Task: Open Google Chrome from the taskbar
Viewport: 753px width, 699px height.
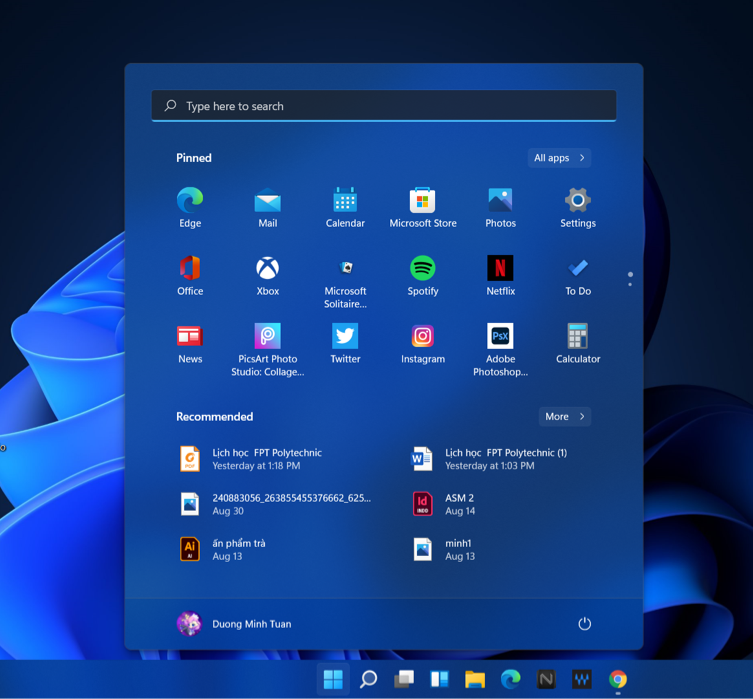Action: click(618, 680)
